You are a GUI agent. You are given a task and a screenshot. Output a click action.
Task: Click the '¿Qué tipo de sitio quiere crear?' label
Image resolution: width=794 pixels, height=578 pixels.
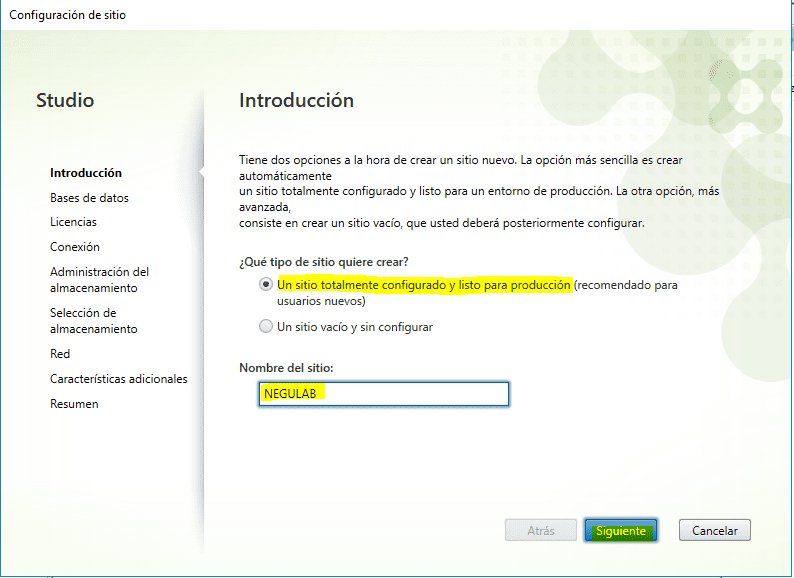[324, 262]
